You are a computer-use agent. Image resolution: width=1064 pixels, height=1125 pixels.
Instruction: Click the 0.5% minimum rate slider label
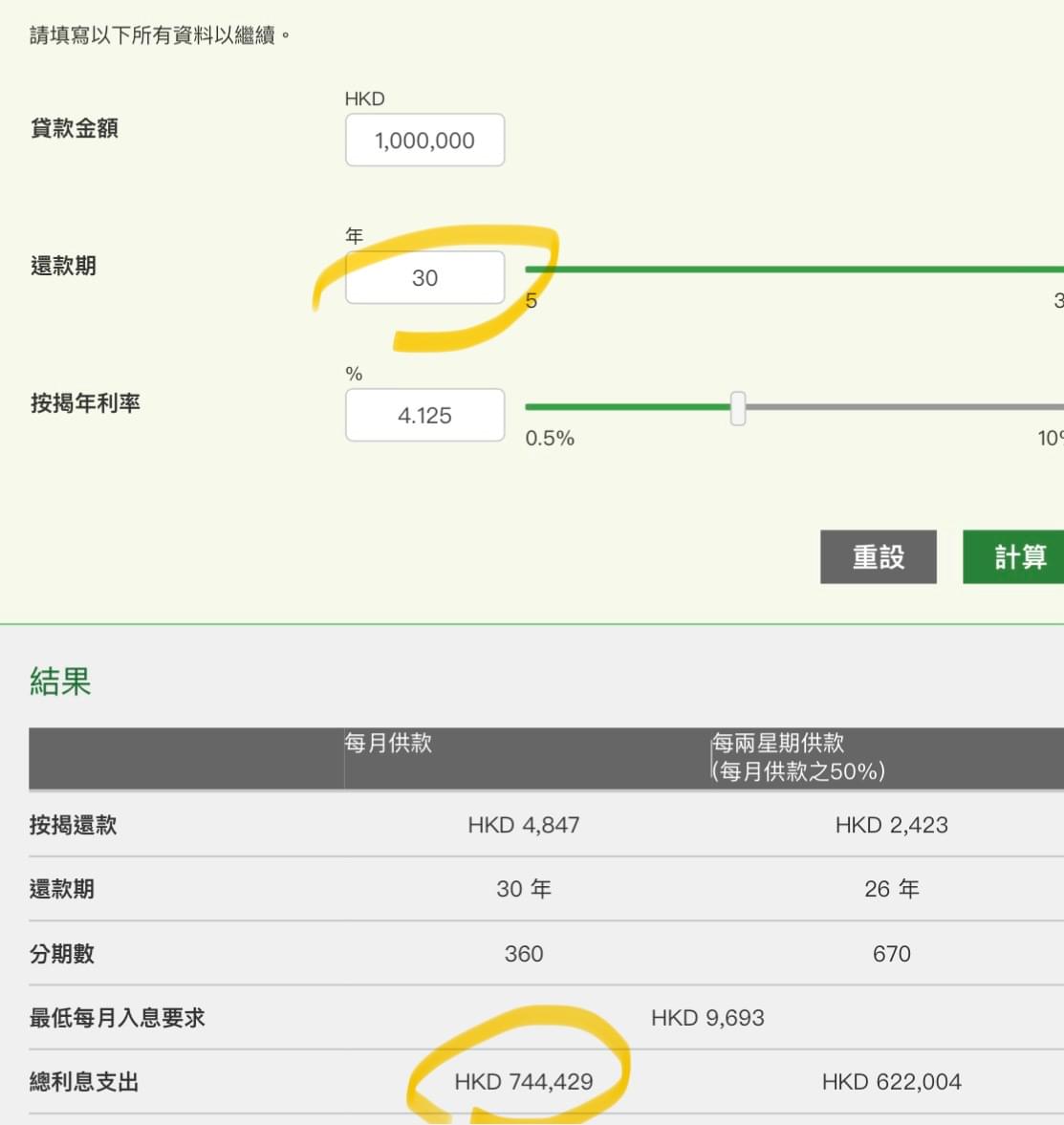coord(550,439)
